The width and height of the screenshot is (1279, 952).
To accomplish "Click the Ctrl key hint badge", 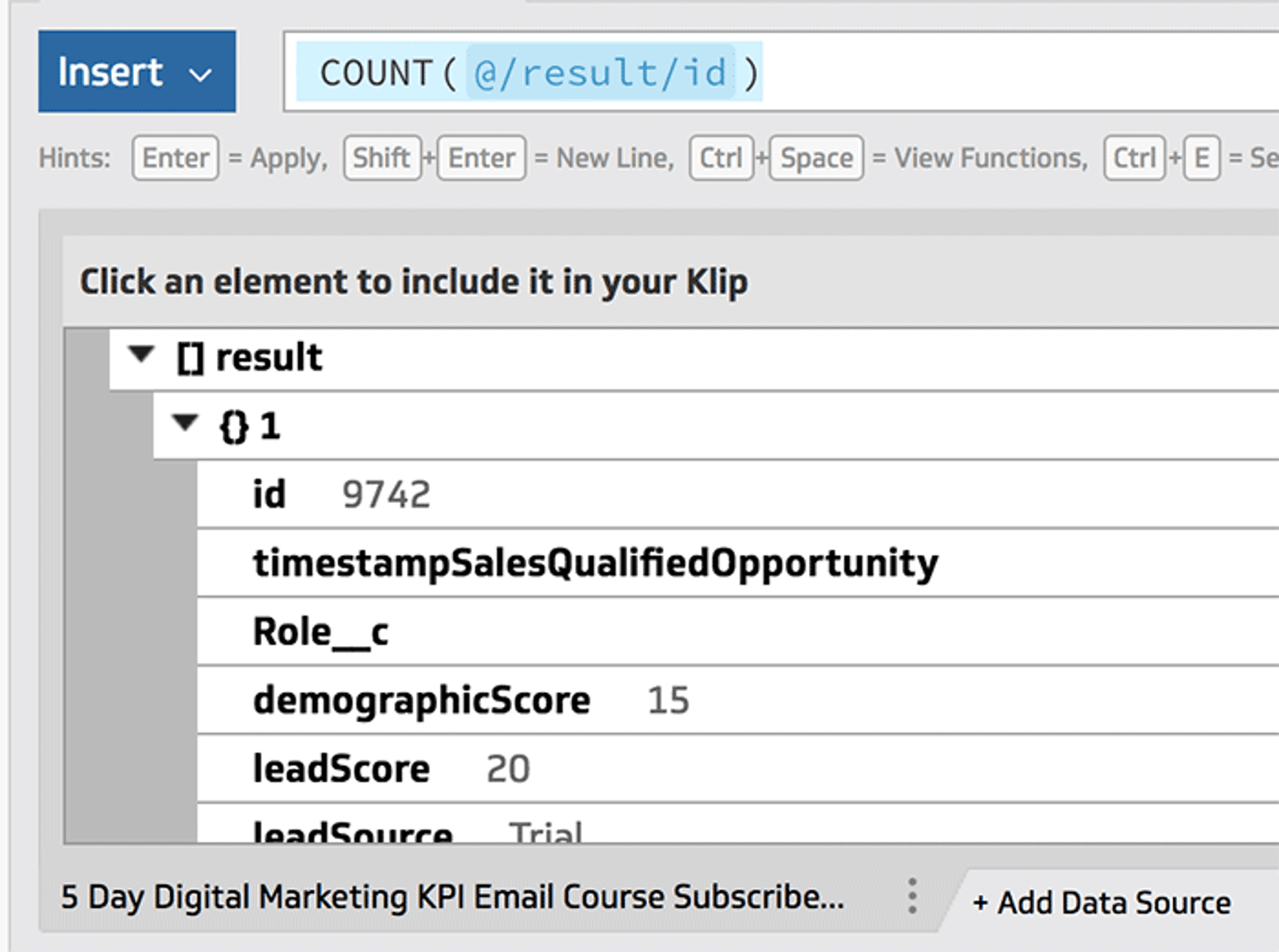I will click(721, 157).
